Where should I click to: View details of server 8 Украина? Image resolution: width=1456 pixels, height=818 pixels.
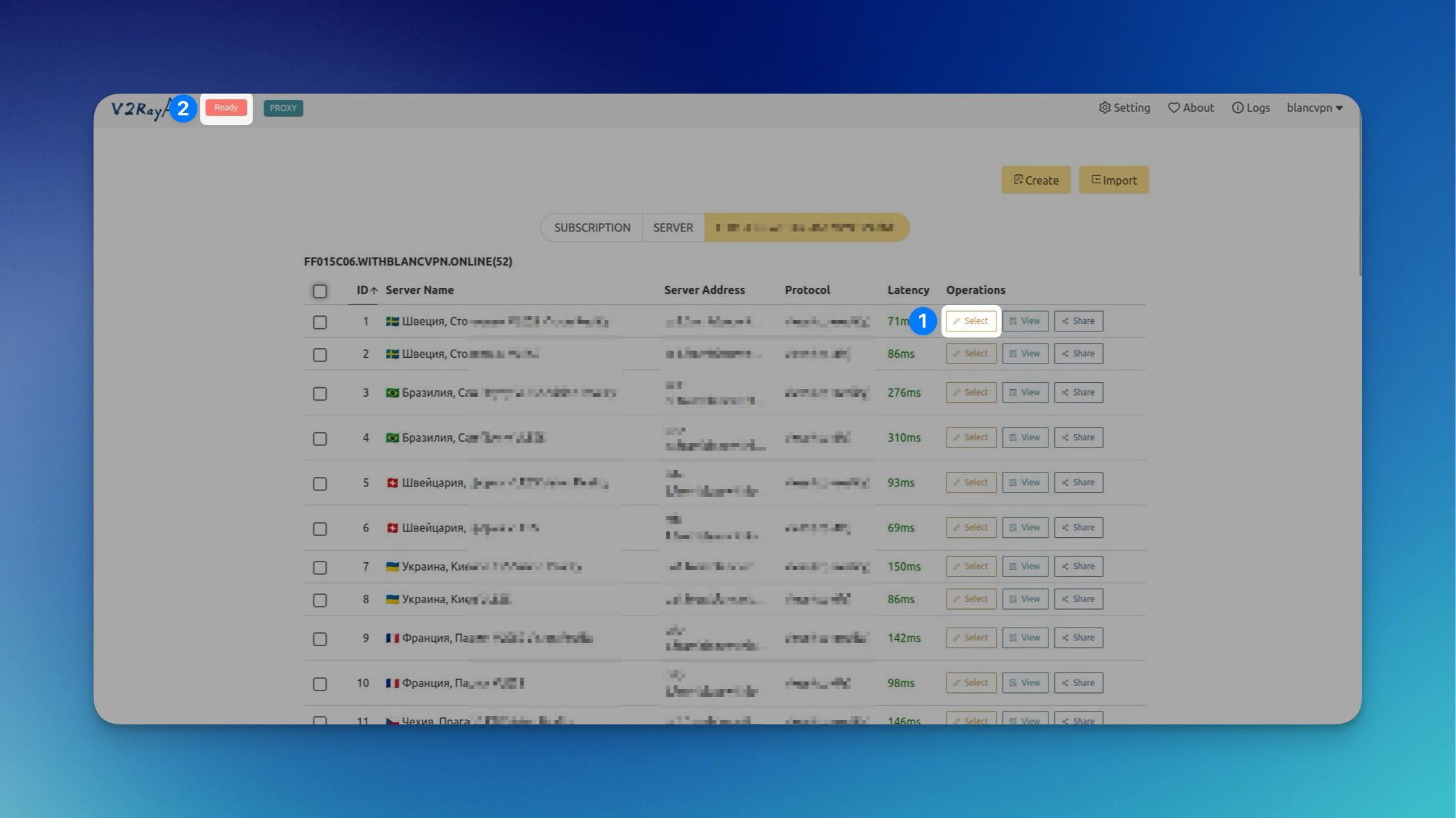pyautogui.click(x=1025, y=599)
